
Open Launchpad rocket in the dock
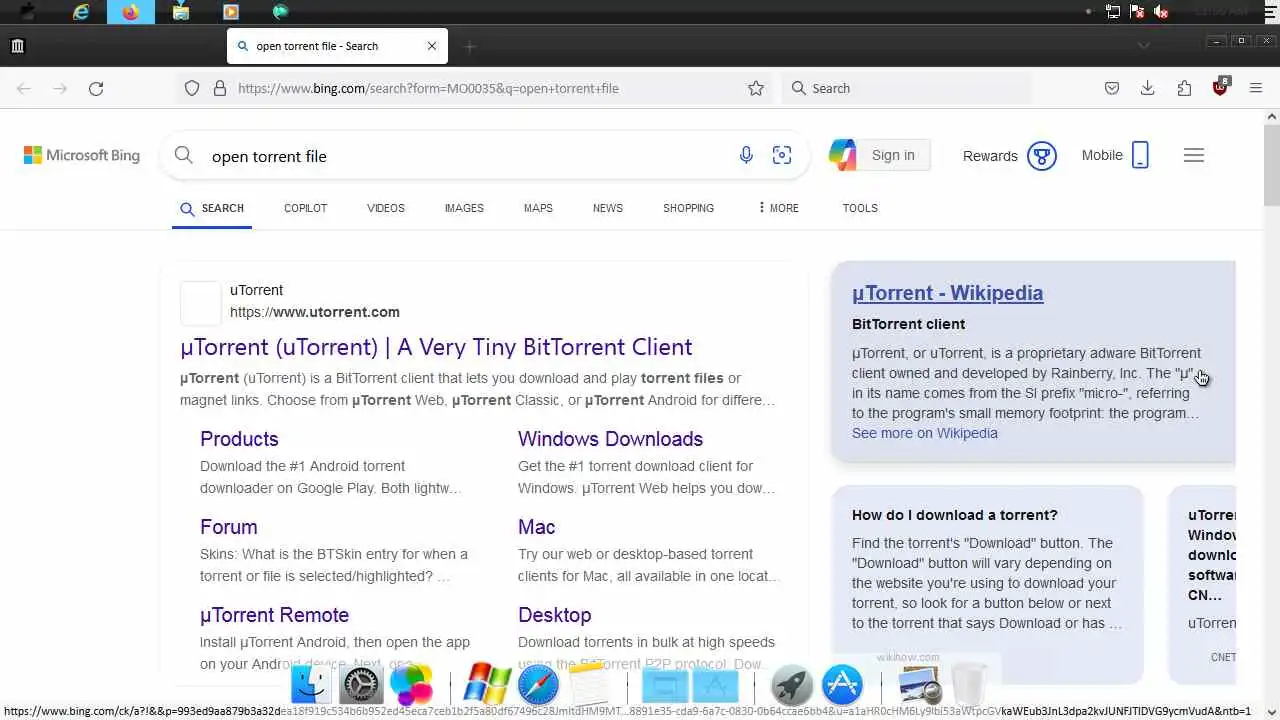[x=791, y=686]
